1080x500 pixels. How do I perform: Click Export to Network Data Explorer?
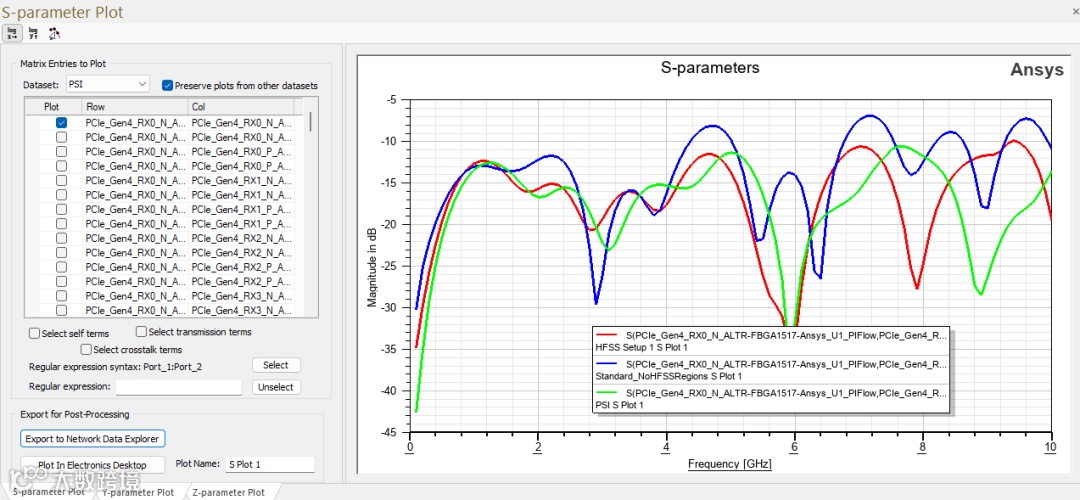click(x=92, y=438)
